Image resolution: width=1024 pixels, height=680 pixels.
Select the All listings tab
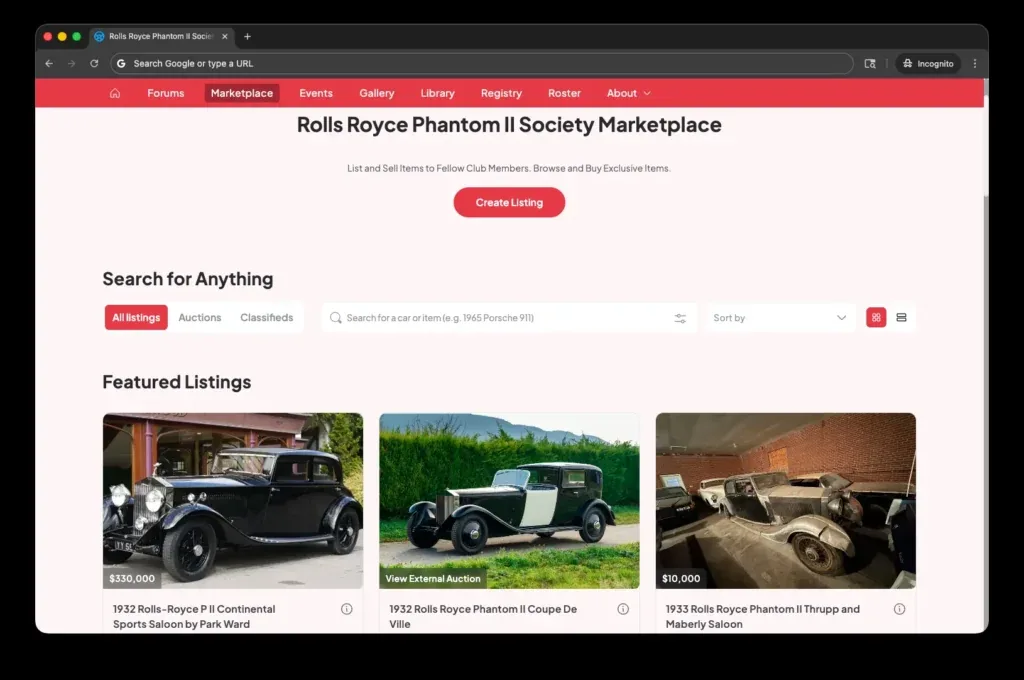point(136,317)
